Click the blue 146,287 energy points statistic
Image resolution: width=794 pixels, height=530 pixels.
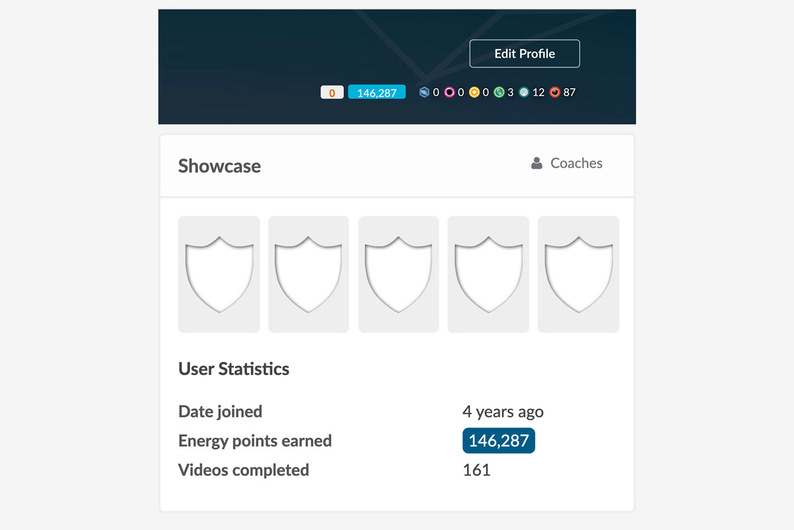point(498,441)
